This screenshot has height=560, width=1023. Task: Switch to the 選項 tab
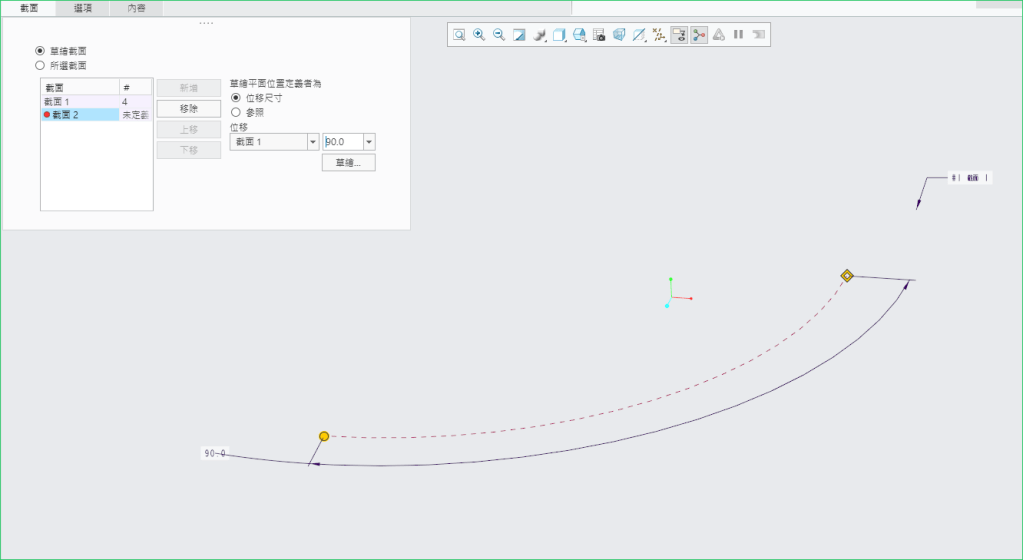(83, 8)
